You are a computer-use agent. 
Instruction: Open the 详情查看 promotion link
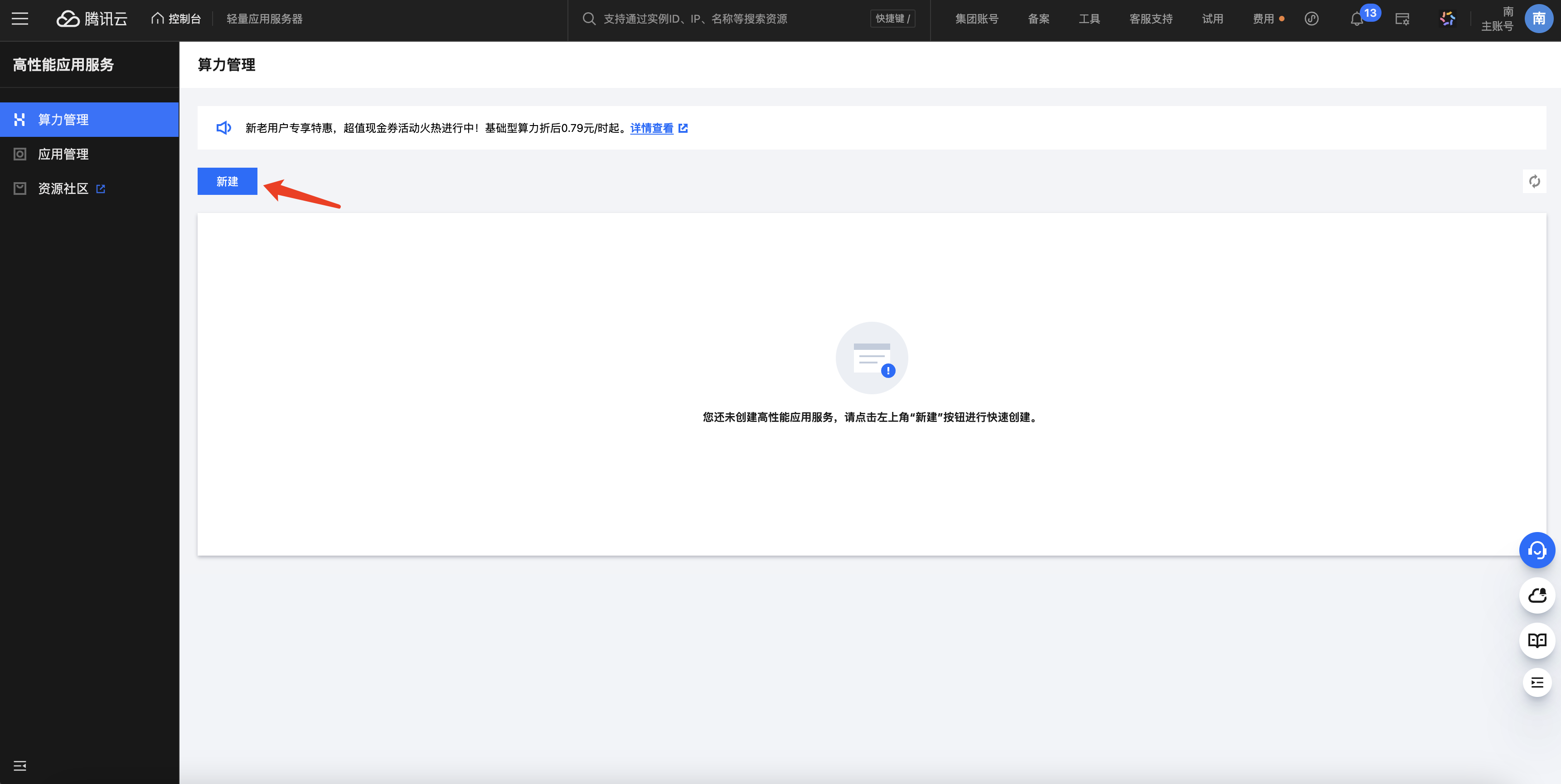(x=651, y=128)
